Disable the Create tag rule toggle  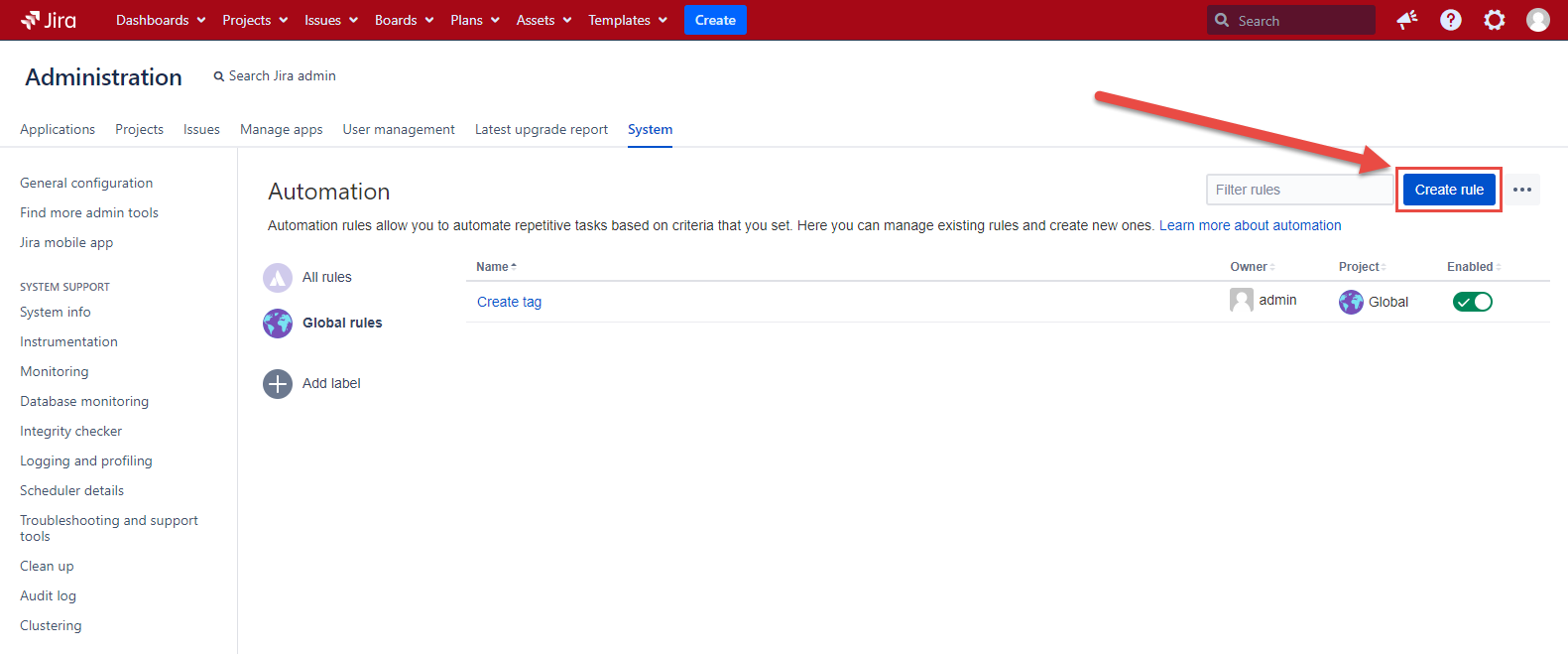click(1472, 302)
